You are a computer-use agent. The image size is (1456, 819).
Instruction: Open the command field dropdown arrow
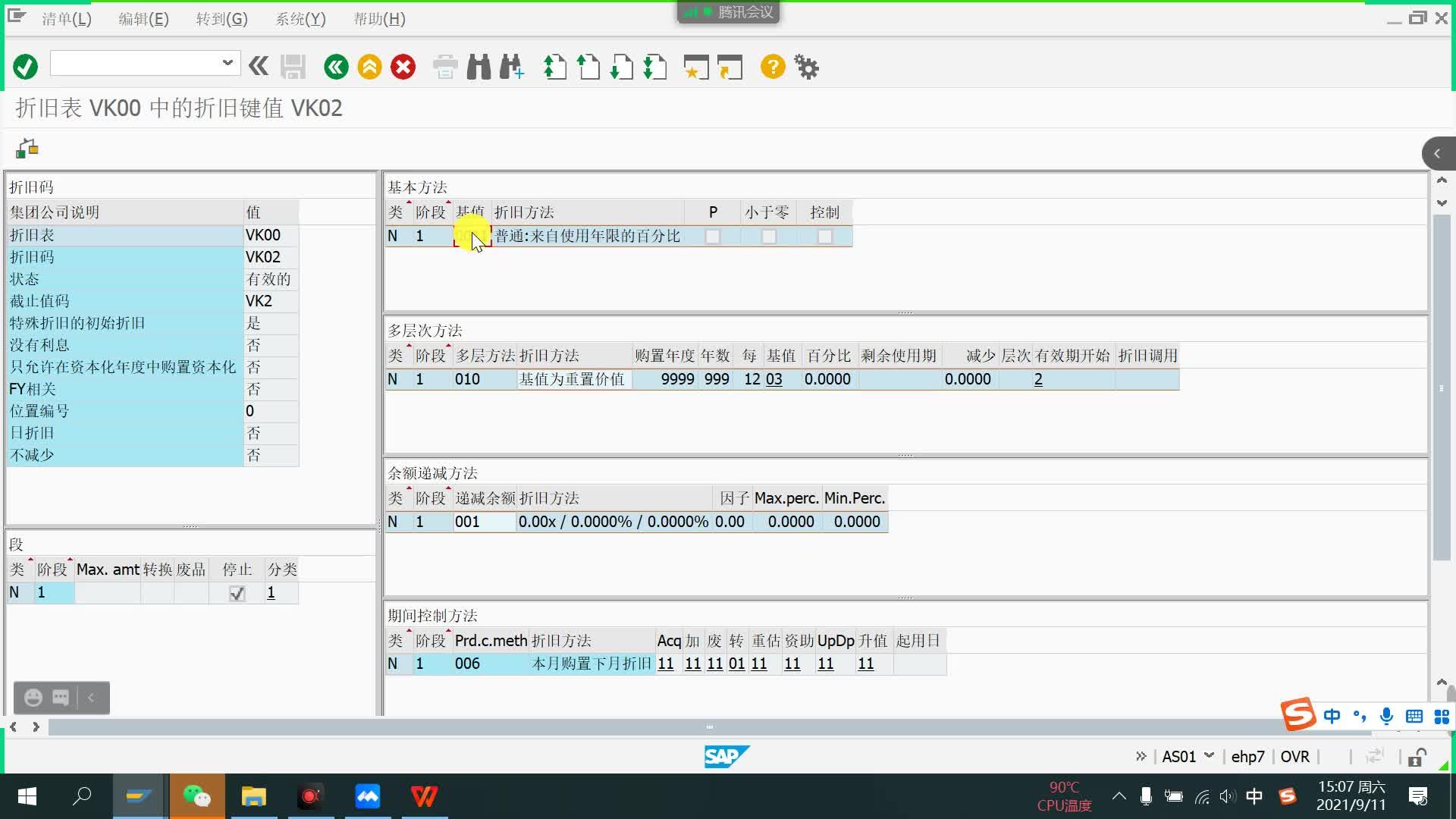[227, 62]
